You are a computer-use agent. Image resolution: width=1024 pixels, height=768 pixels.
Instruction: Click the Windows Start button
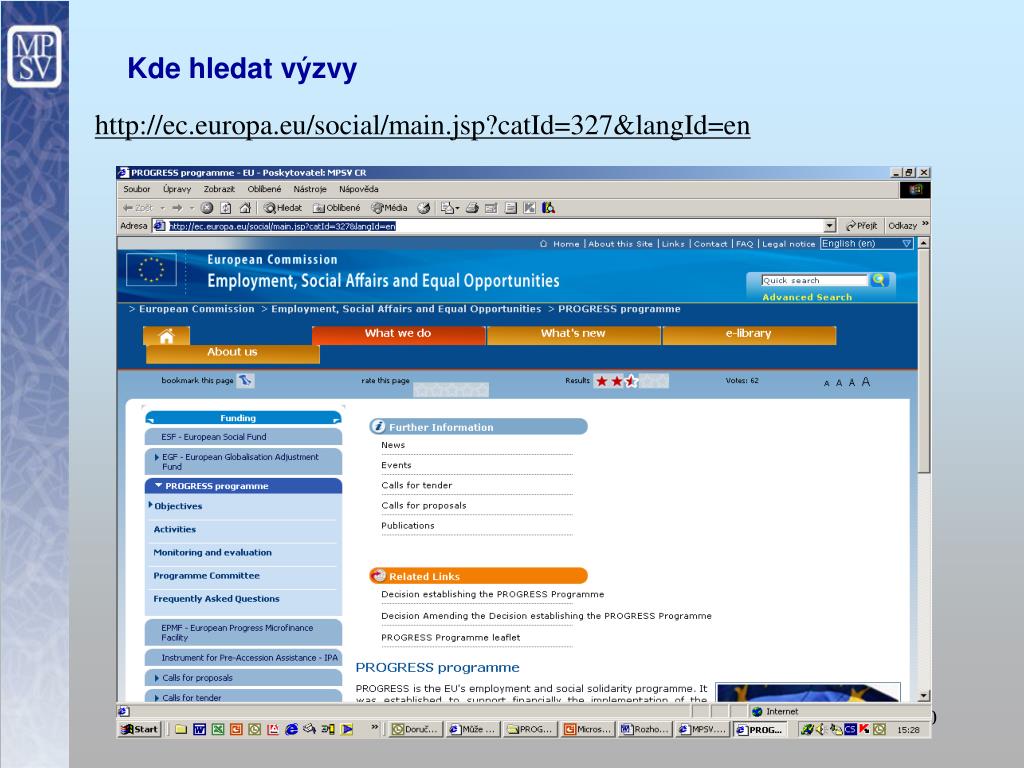coord(140,729)
